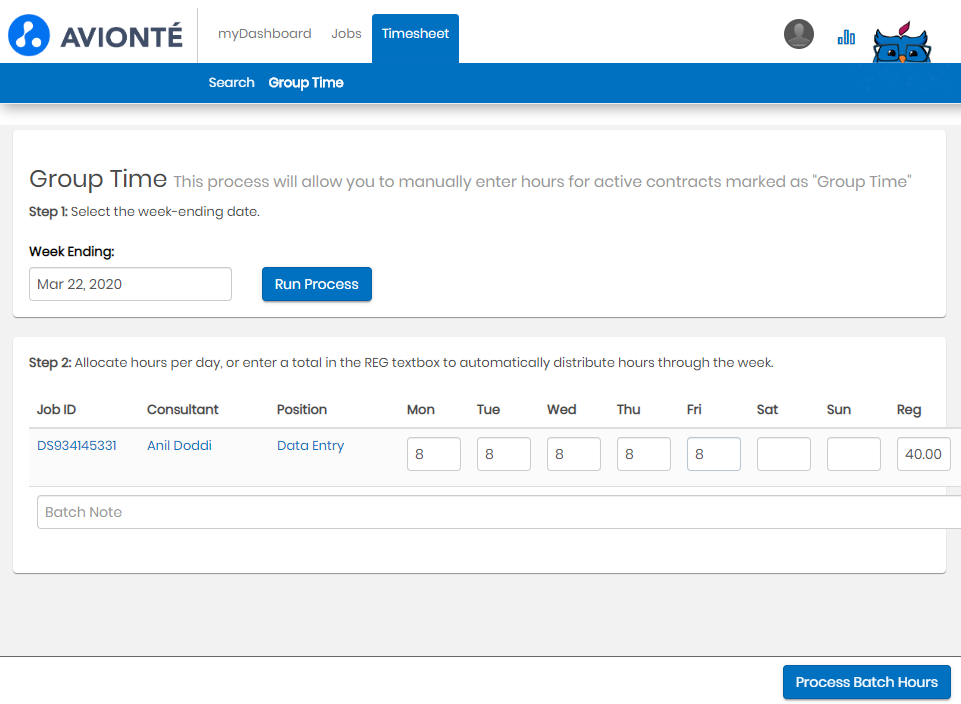Click the Avionté logo icon

tap(30, 35)
